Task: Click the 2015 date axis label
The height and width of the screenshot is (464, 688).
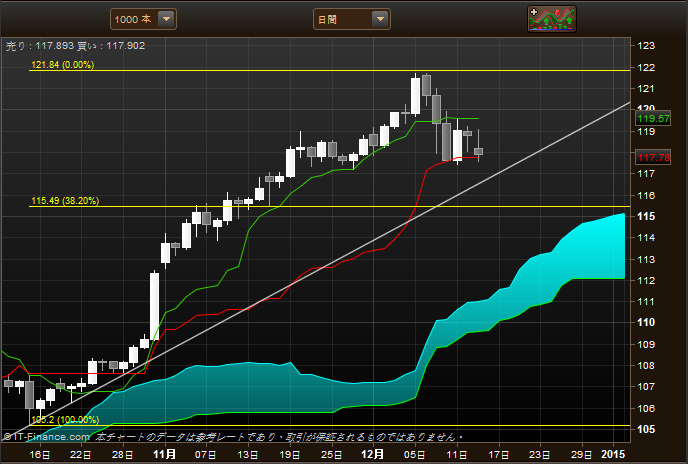Action: tap(613, 454)
